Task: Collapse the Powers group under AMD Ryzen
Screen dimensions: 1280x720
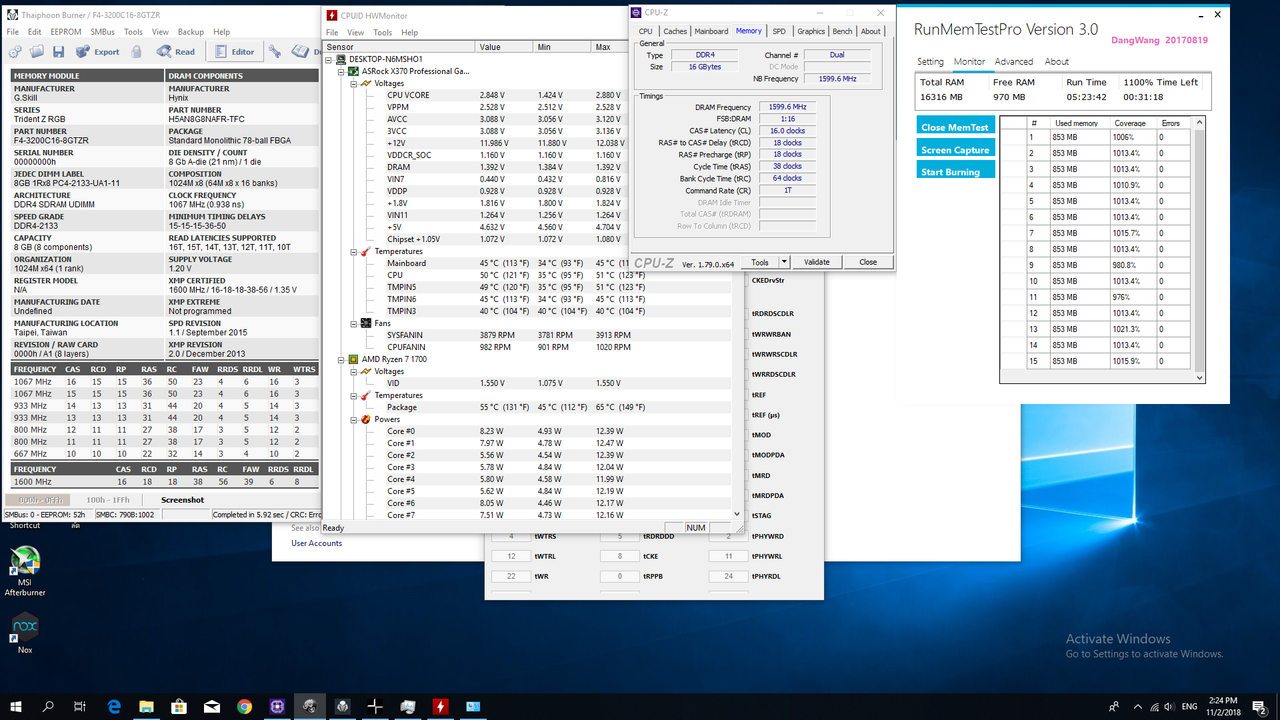Action: click(354, 419)
